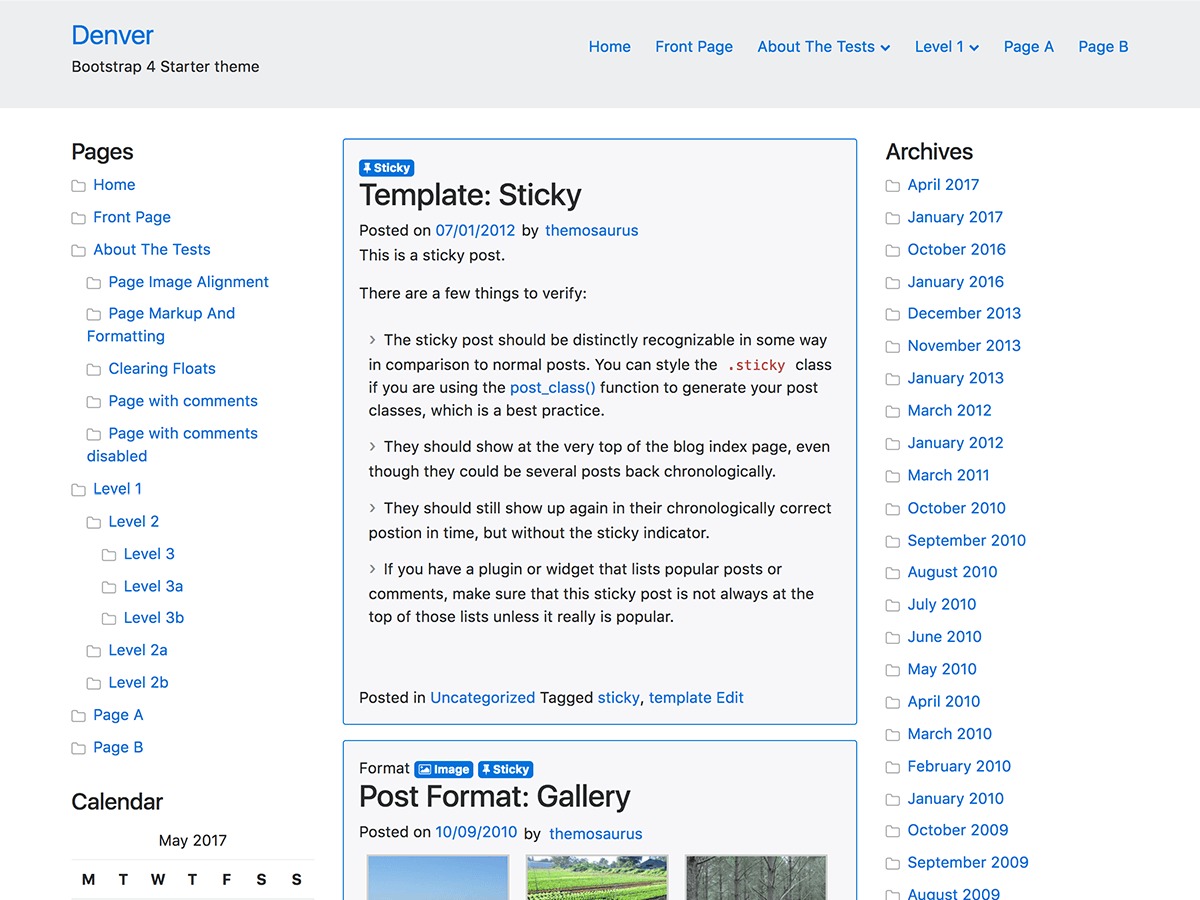Visit the Uncategorized category link

[483, 698]
